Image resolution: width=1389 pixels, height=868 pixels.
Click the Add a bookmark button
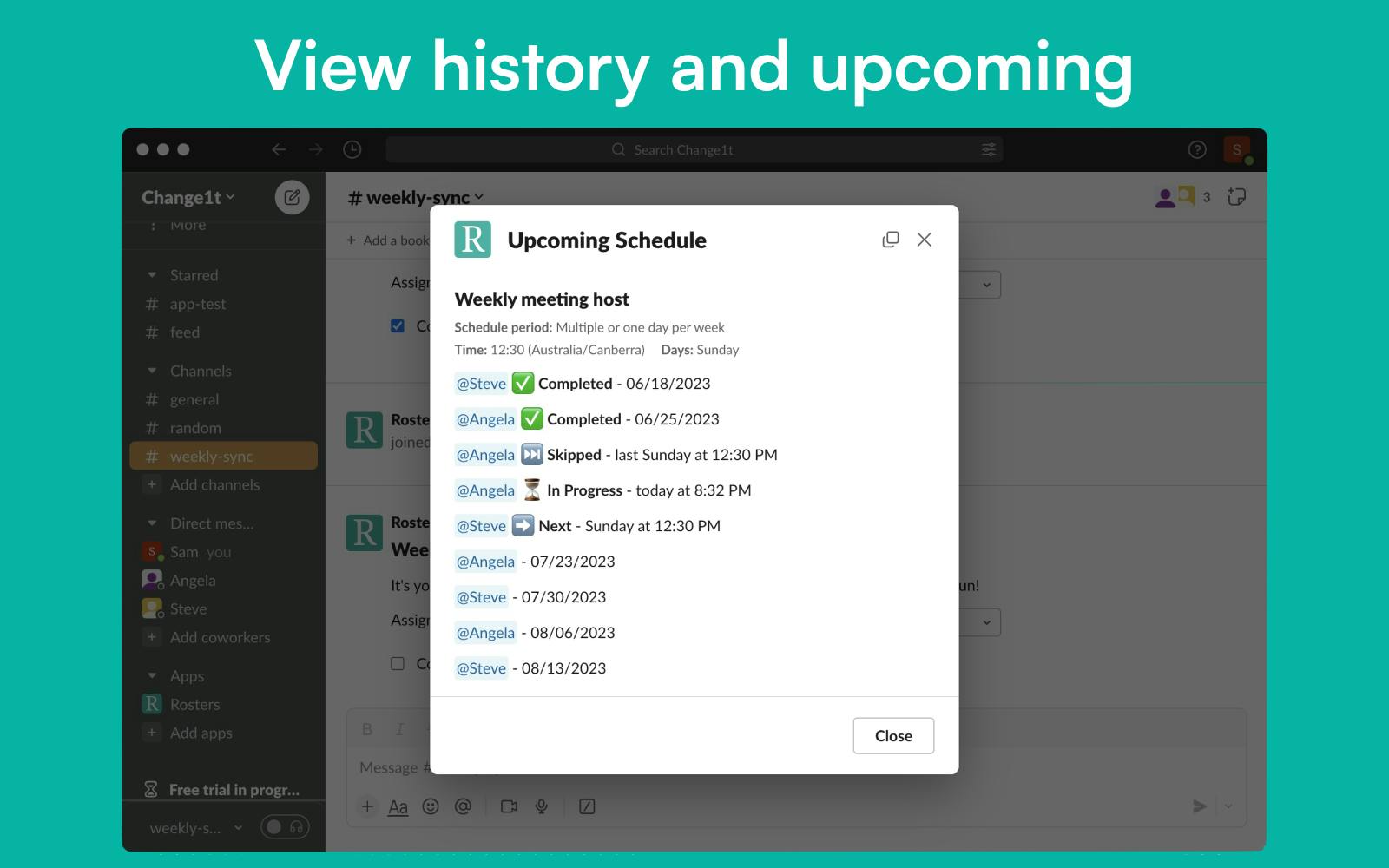pyautogui.click(x=388, y=240)
